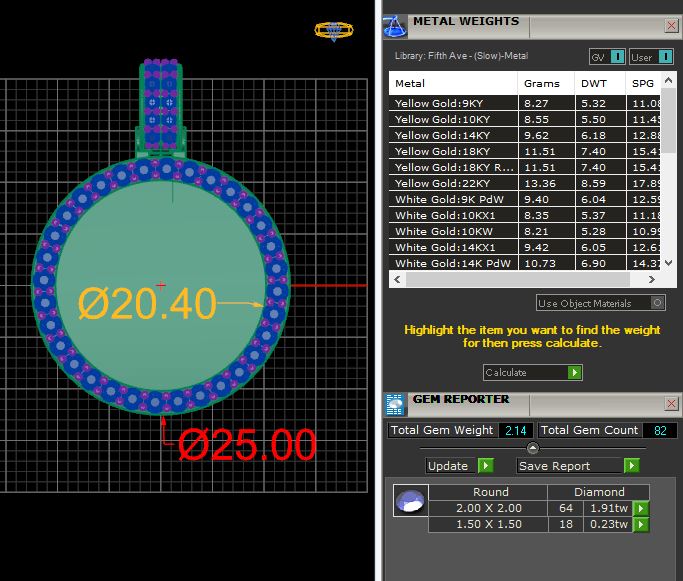This screenshot has height=581, width=683.
Task: Click the Metal Weights panel scale icon
Action: pyautogui.click(x=395, y=24)
